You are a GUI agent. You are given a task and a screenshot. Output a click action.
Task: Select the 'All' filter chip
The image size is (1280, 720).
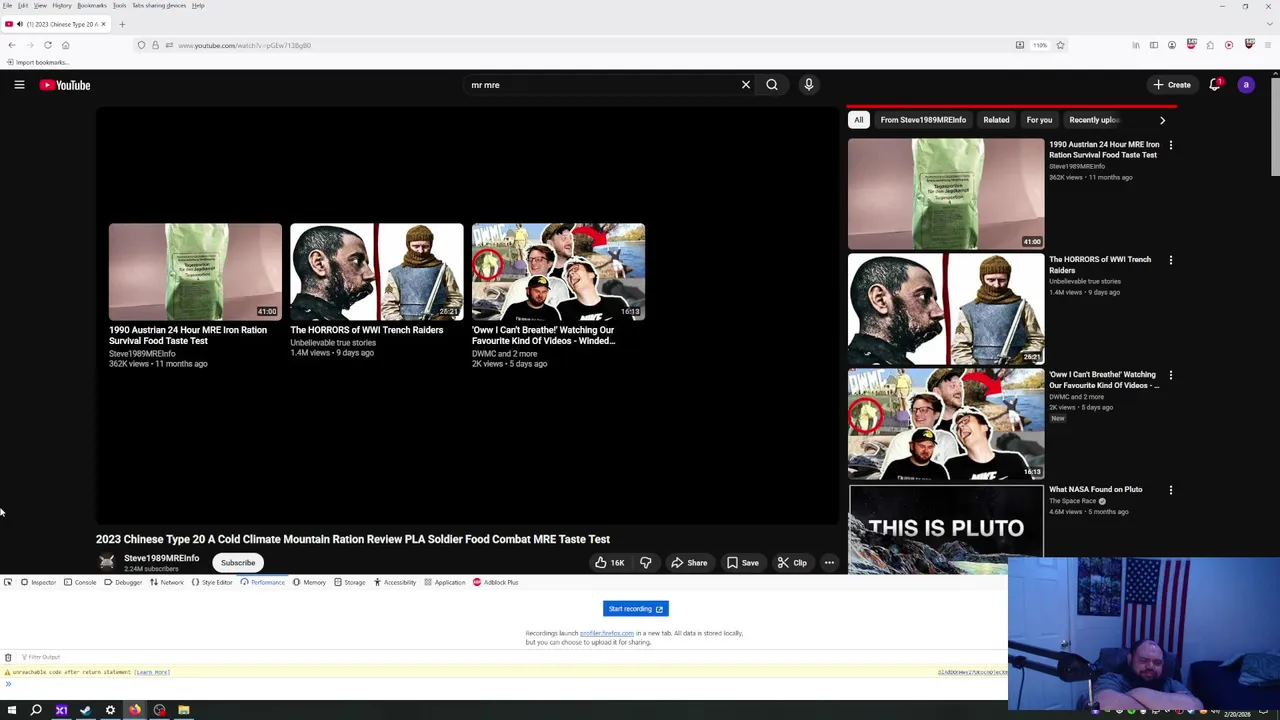(858, 120)
